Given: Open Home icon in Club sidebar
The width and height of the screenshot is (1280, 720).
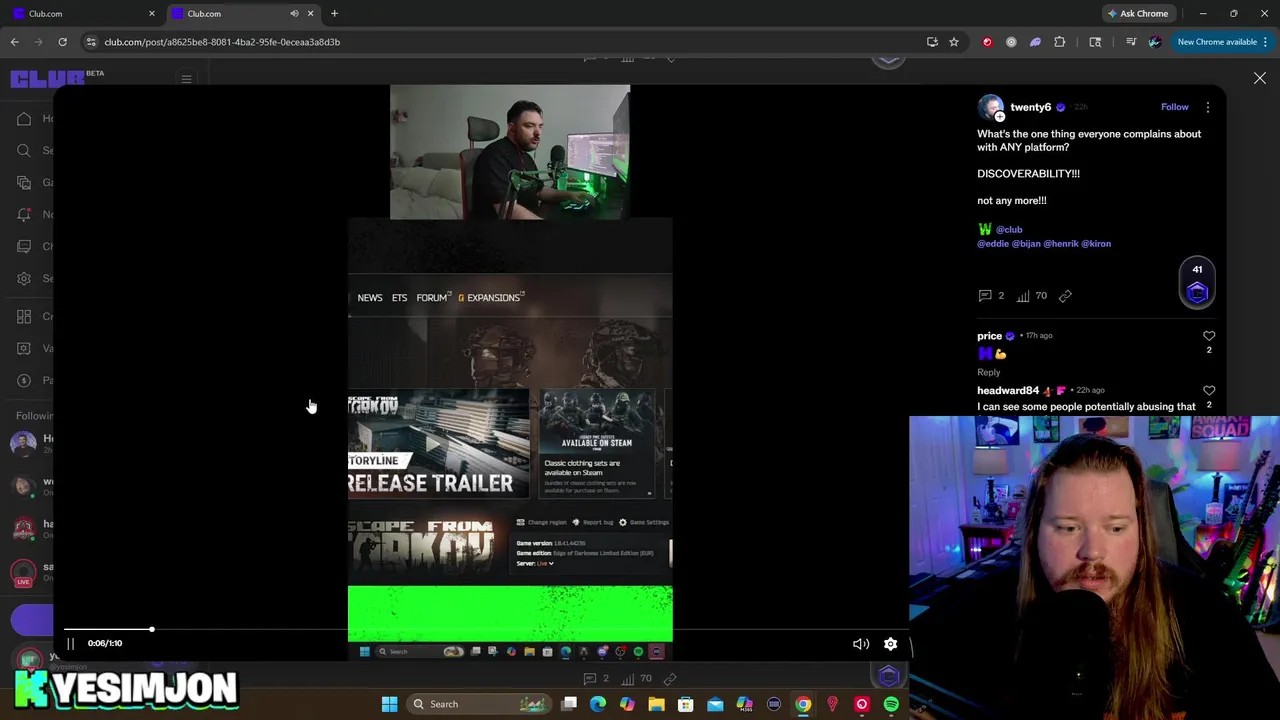Looking at the screenshot, I should [24, 119].
